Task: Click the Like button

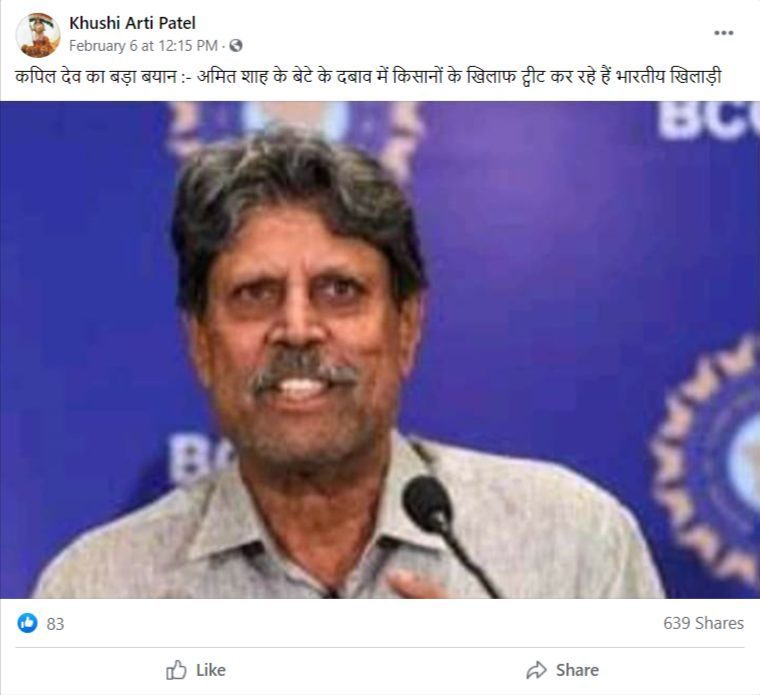Action: [196, 670]
